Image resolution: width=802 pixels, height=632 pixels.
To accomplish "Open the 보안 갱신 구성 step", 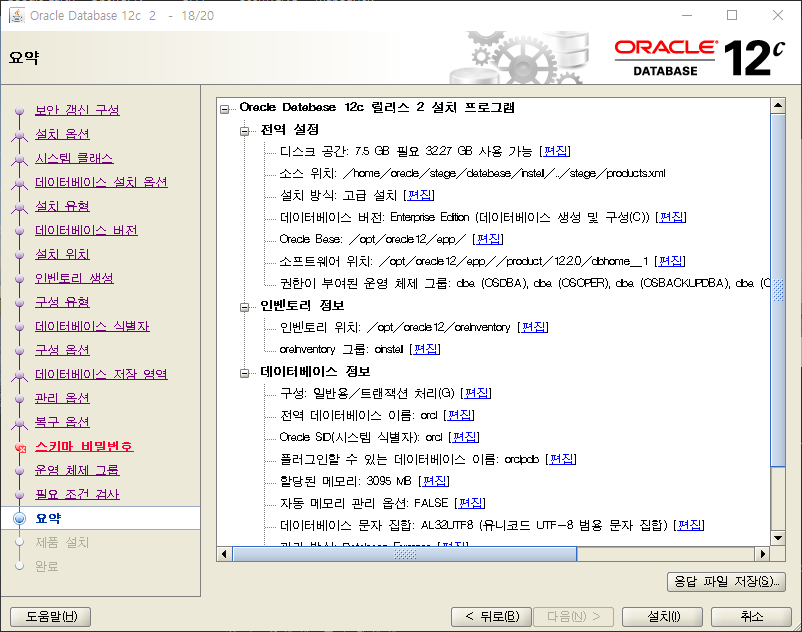I will tap(77, 110).
